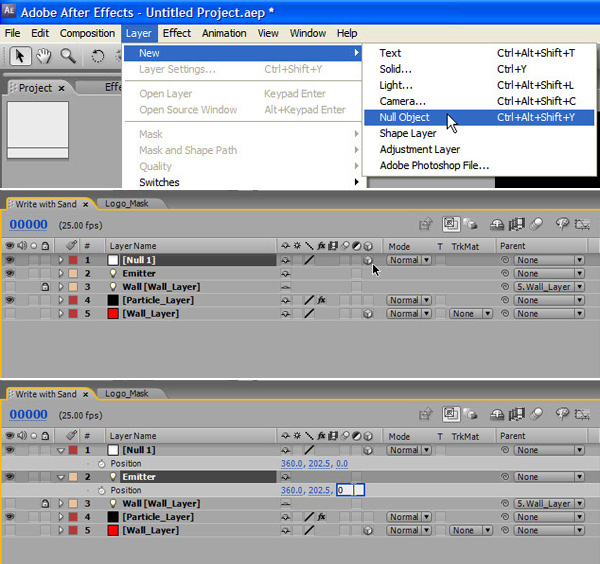Select the Hand tool
This screenshot has width=600, height=564.
44,56
